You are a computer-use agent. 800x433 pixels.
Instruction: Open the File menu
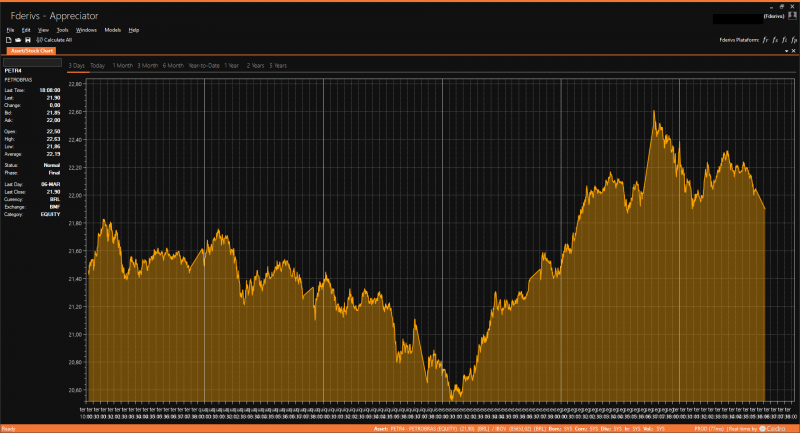point(10,30)
